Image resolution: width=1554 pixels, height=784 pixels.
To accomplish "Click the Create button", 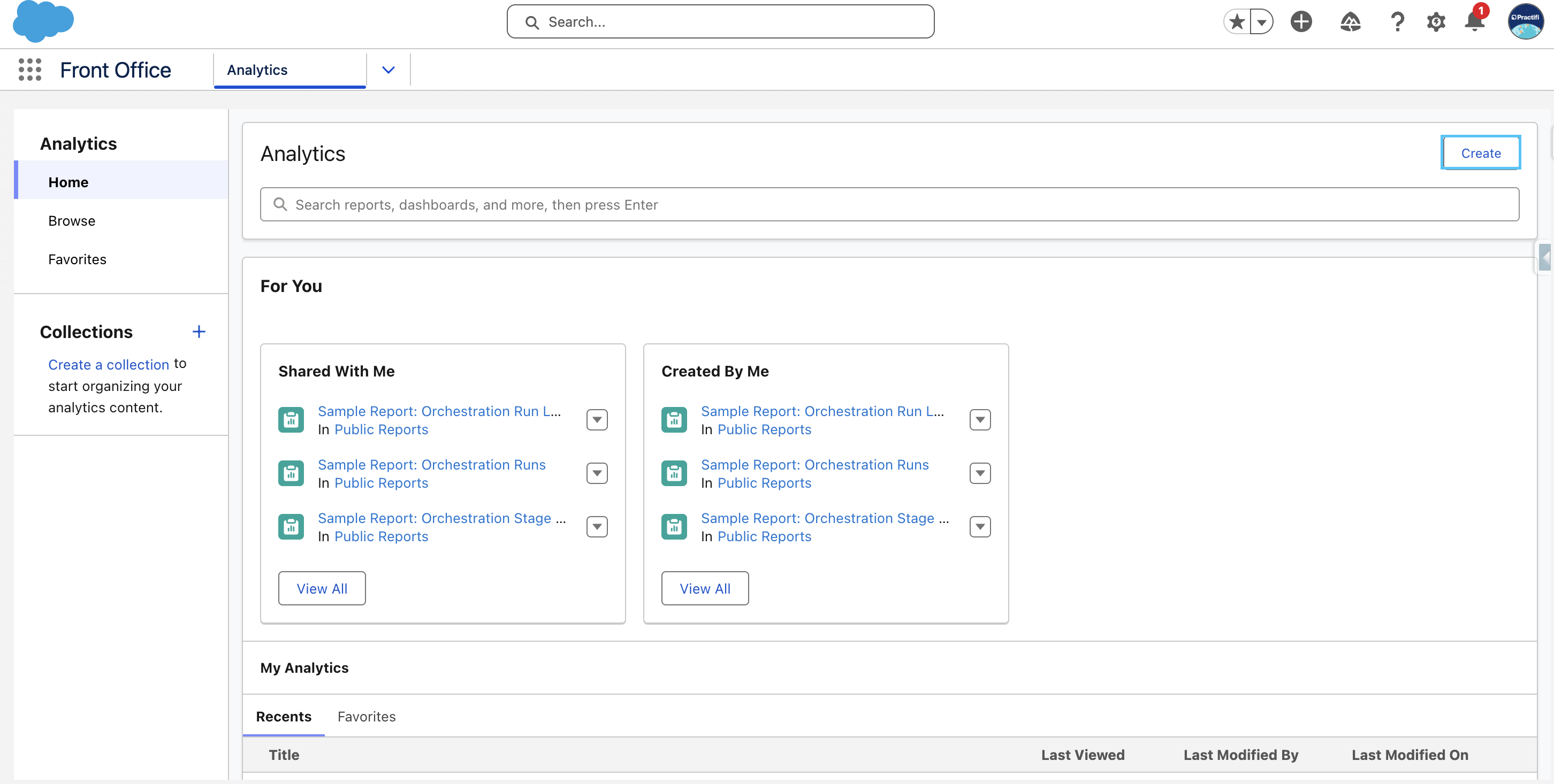I will pos(1480,153).
